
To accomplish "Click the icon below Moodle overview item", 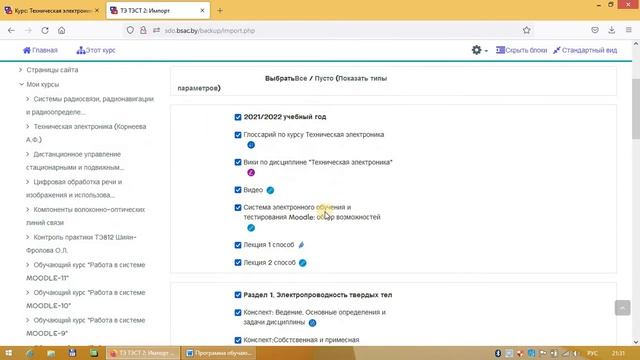I will point(251,228).
